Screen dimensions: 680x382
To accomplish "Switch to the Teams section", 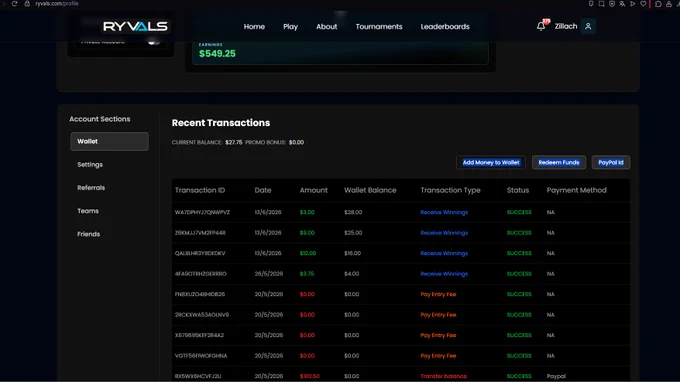I will click(x=88, y=211).
